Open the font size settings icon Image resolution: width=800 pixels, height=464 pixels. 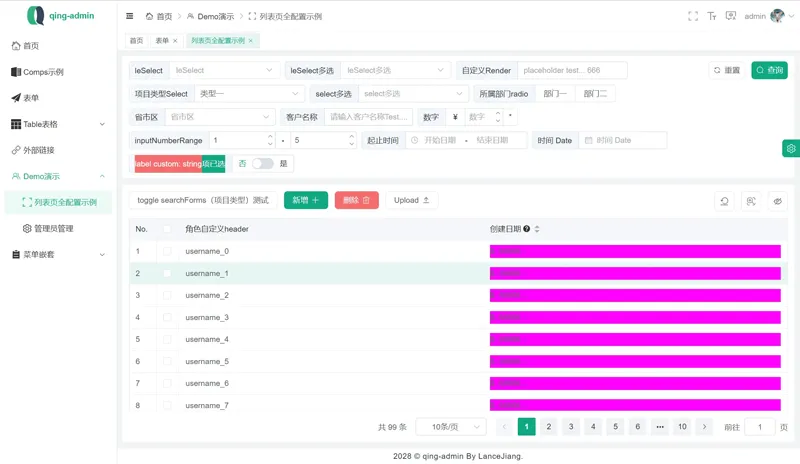click(712, 16)
